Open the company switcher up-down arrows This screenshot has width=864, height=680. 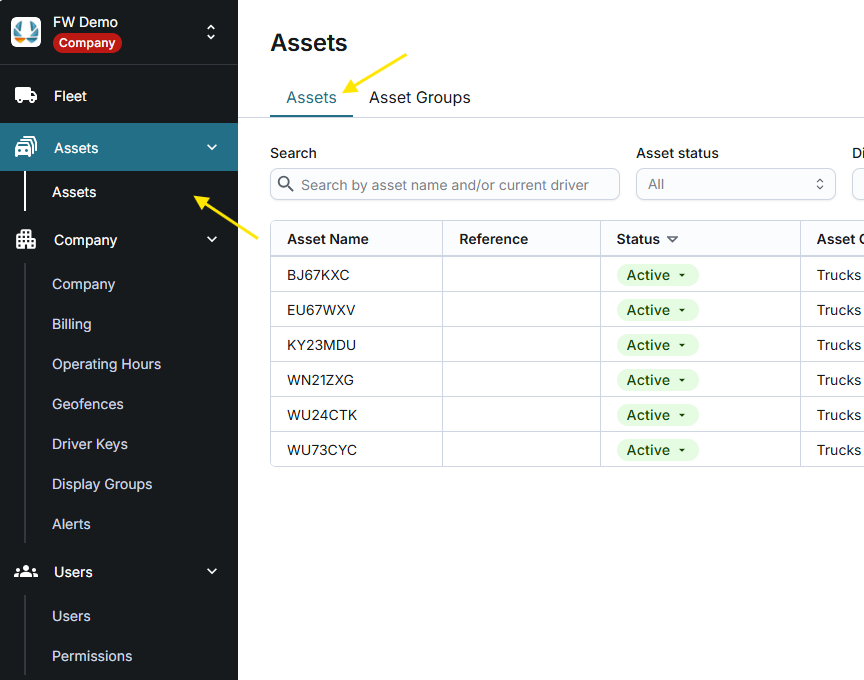click(211, 32)
